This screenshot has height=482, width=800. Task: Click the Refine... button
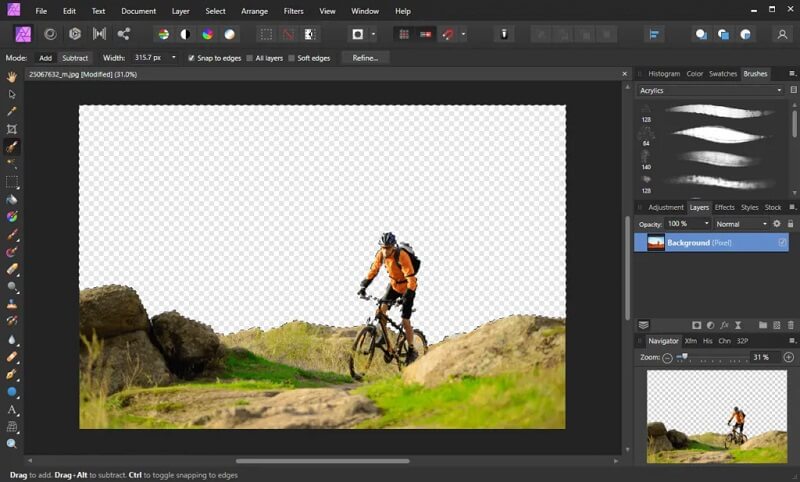point(365,58)
